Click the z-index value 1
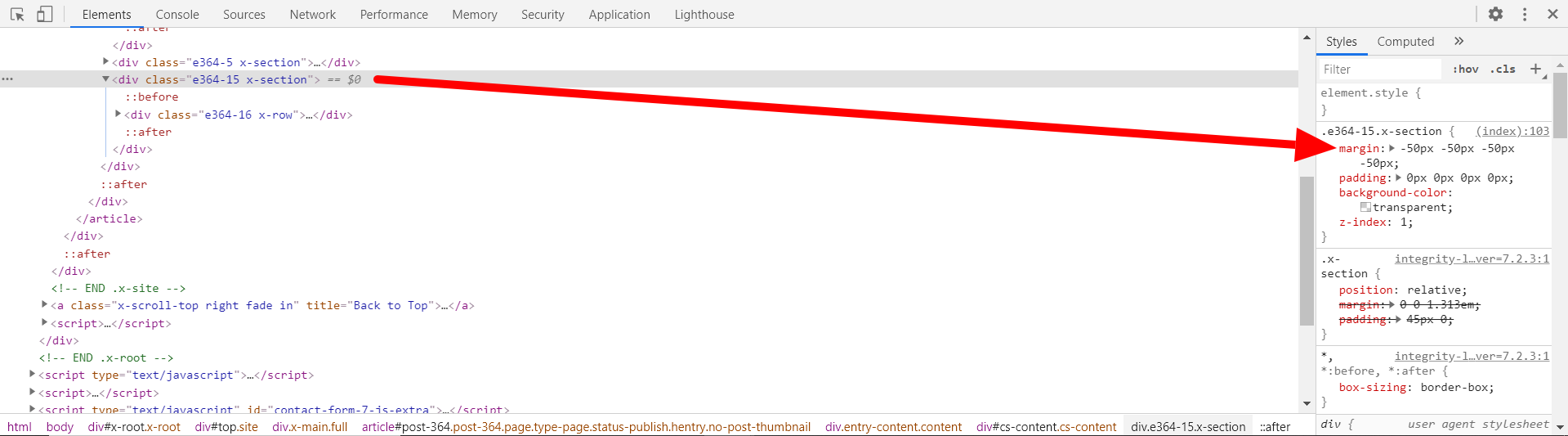 point(1403,222)
